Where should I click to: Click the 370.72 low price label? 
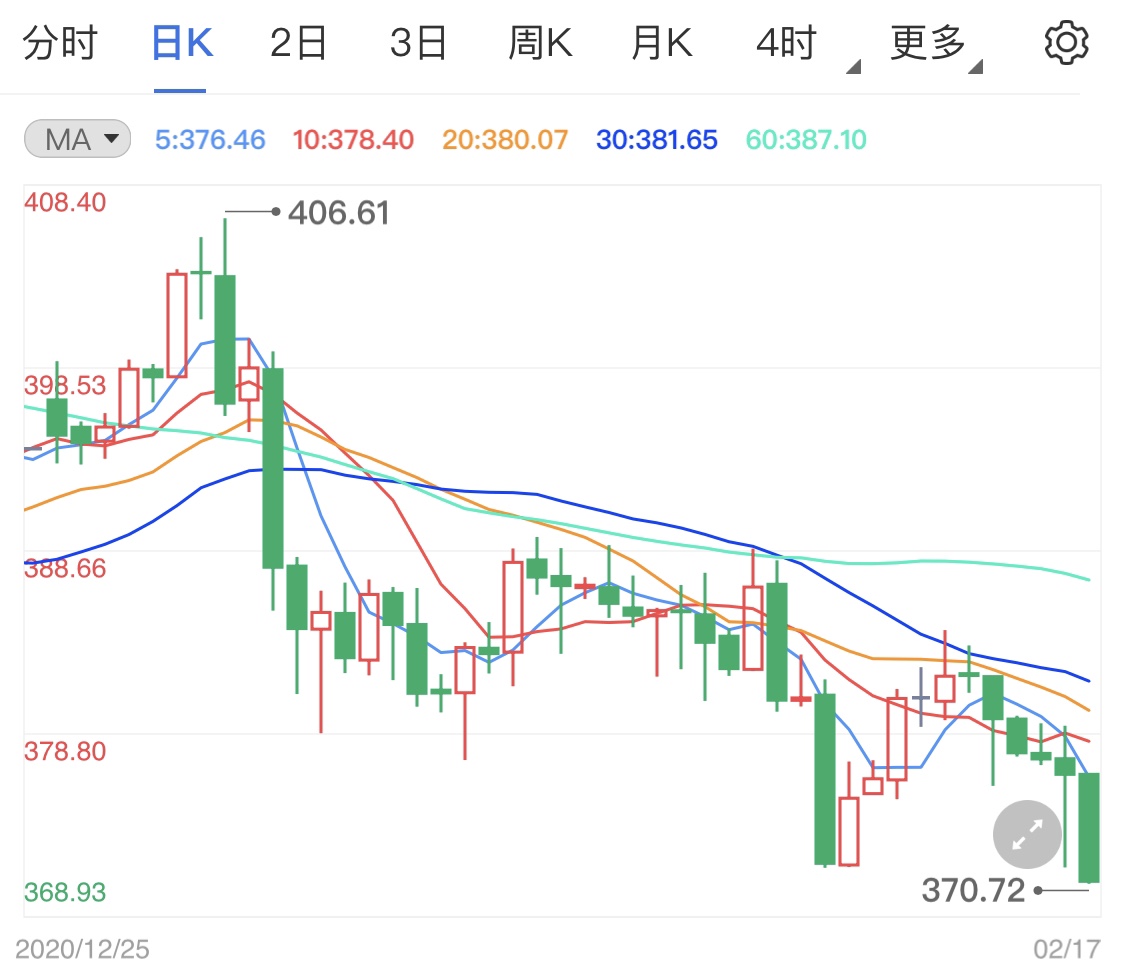point(973,889)
